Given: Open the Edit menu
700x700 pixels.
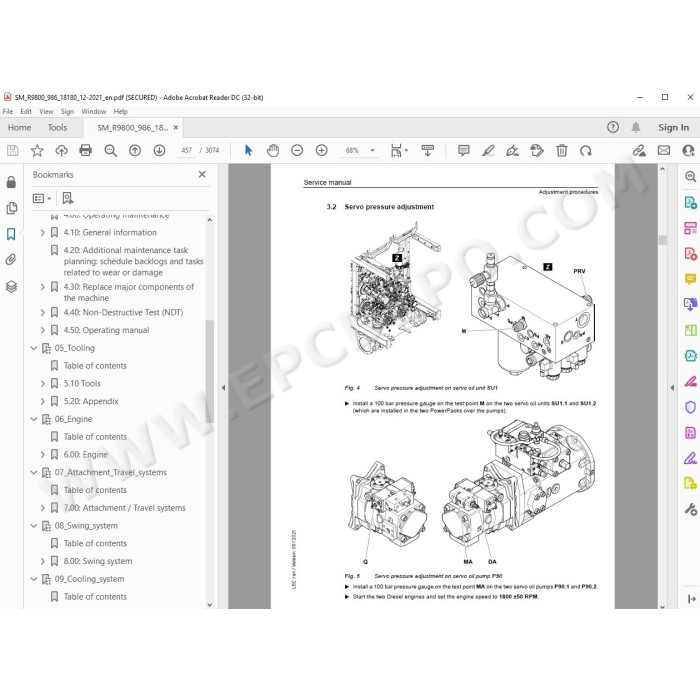Looking at the screenshot, I should point(26,112).
